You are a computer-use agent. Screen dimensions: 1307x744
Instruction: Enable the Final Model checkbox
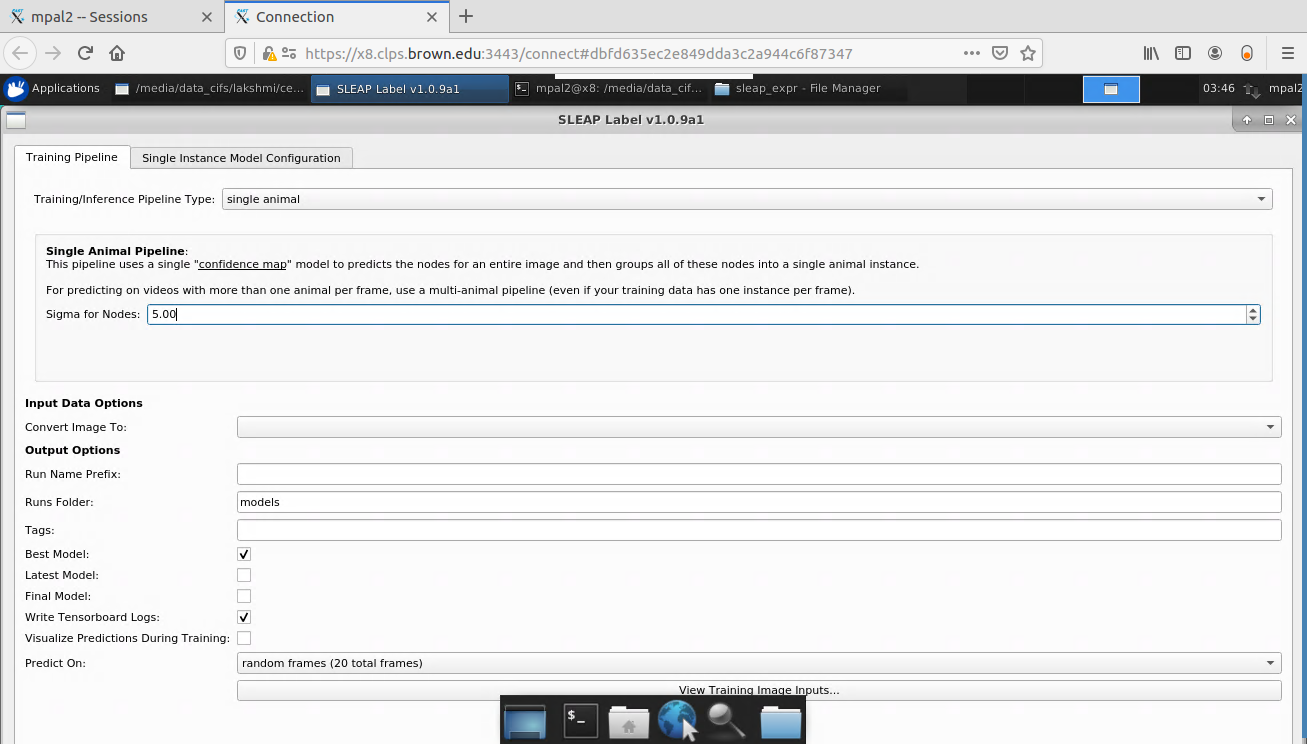[x=244, y=596]
